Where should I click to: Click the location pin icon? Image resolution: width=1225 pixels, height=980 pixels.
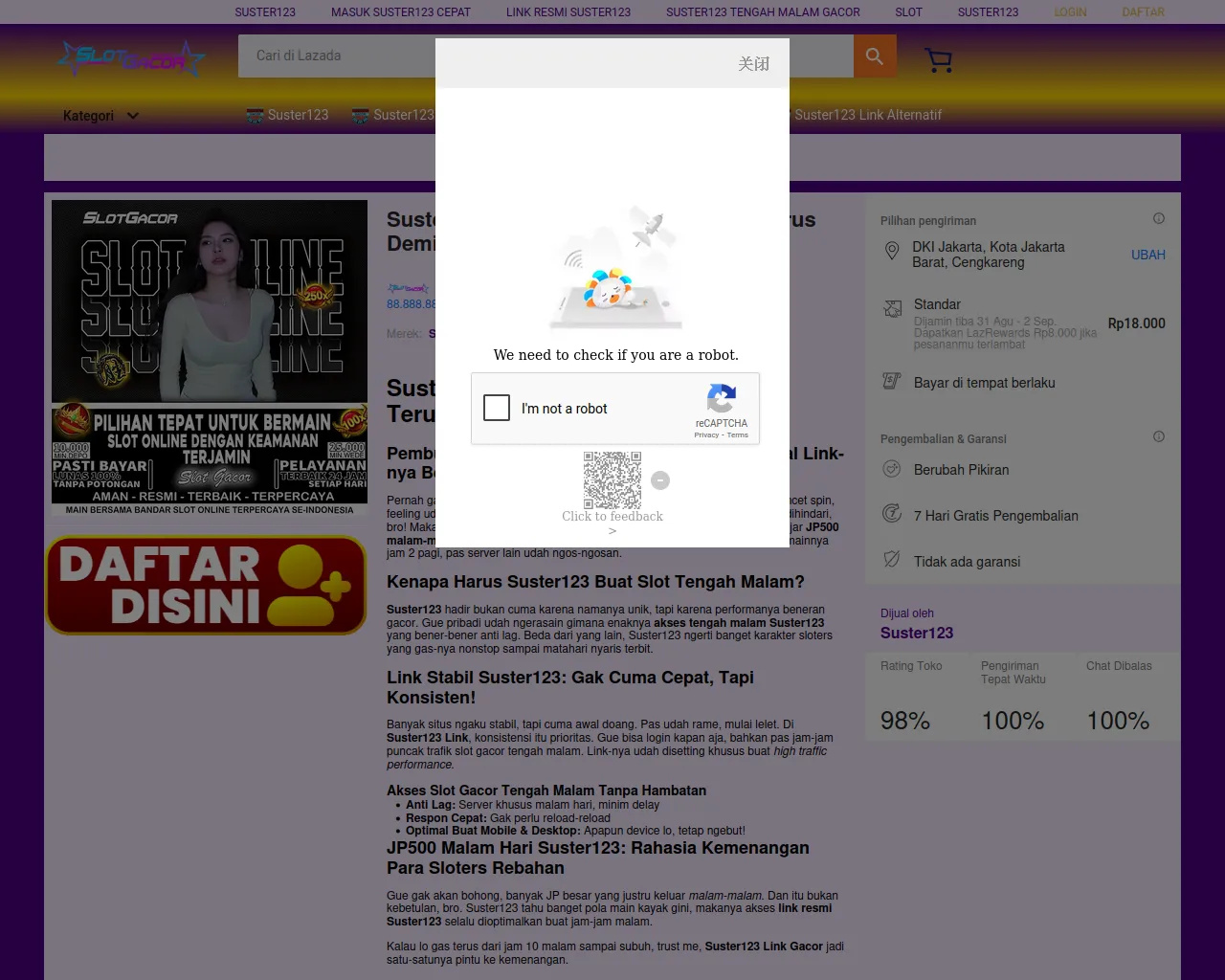892,252
